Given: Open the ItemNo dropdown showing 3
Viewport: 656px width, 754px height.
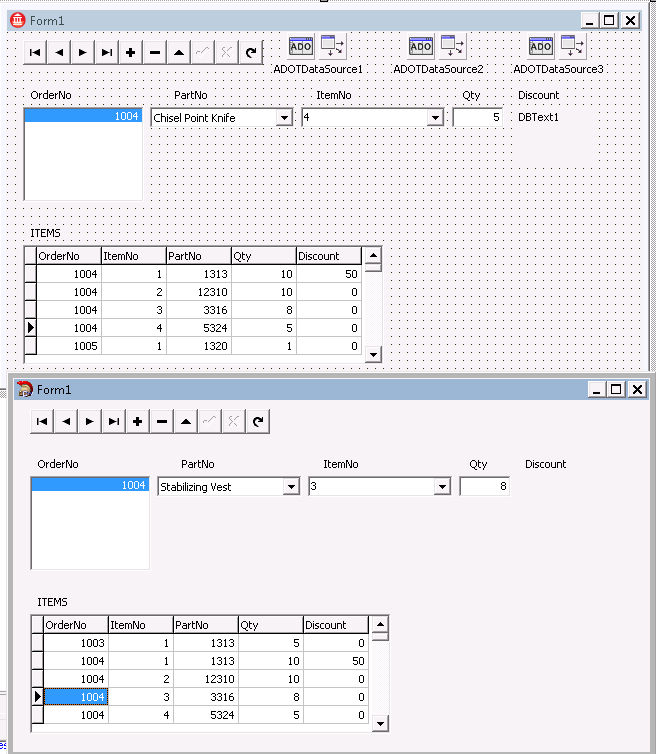Looking at the screenshot, I should (442, 487).
